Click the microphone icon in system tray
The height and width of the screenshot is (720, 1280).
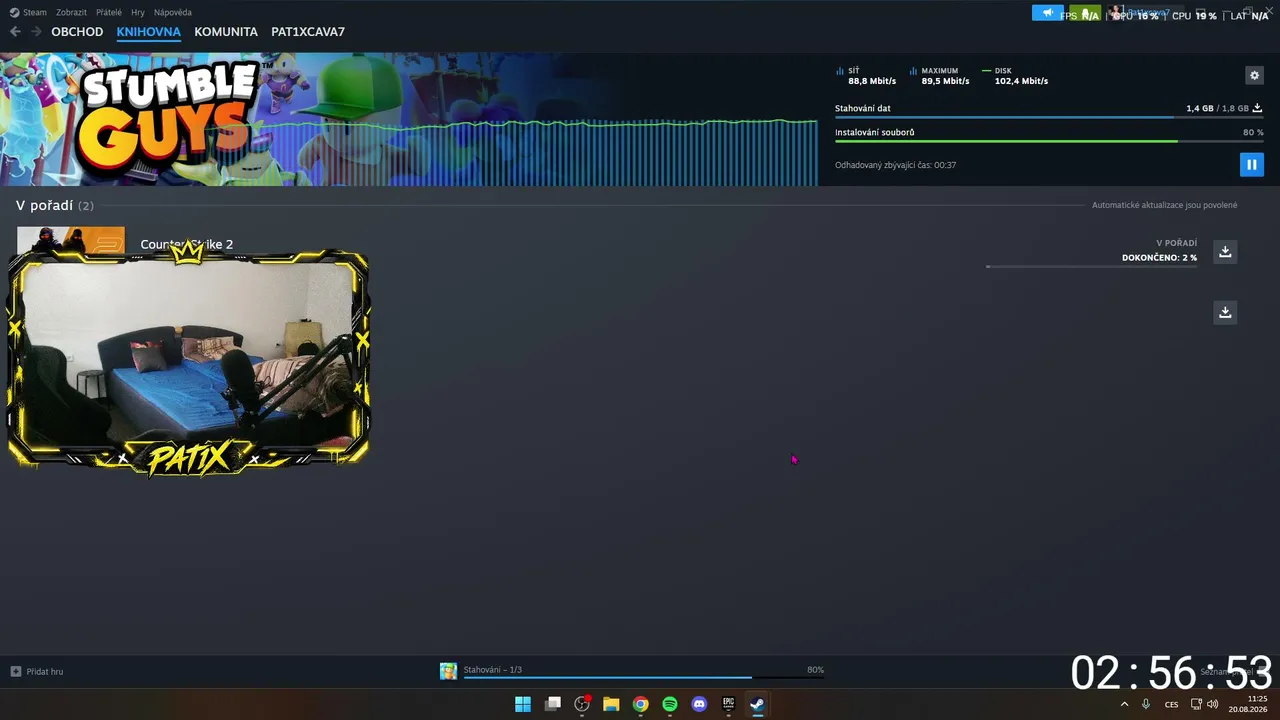[x=1146, y=704]
